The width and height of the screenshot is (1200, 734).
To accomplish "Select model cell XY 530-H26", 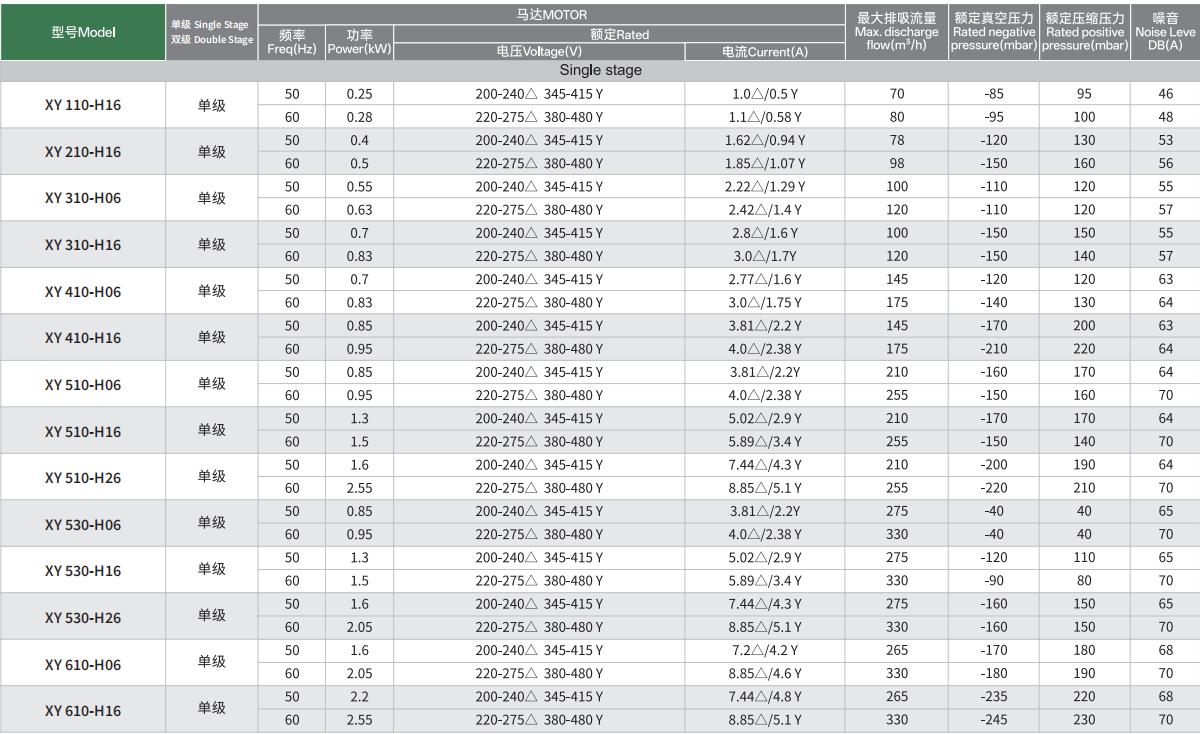I will click(x=83, y=617).
